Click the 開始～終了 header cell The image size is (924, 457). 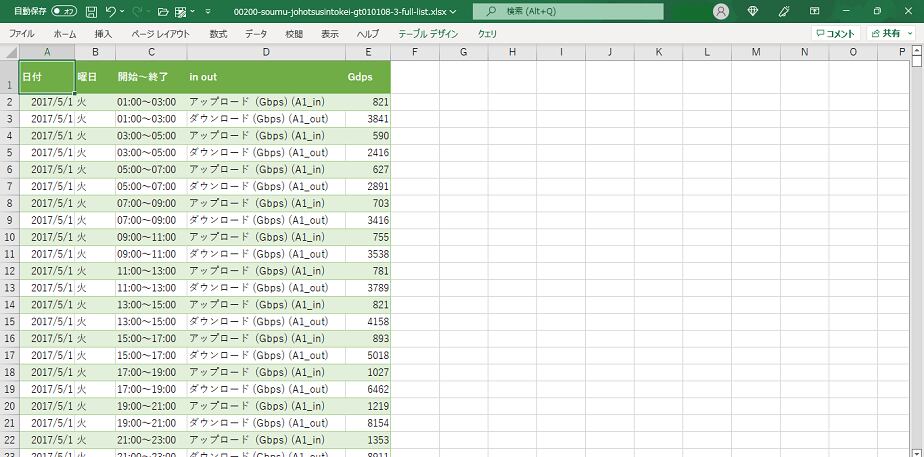151,77
